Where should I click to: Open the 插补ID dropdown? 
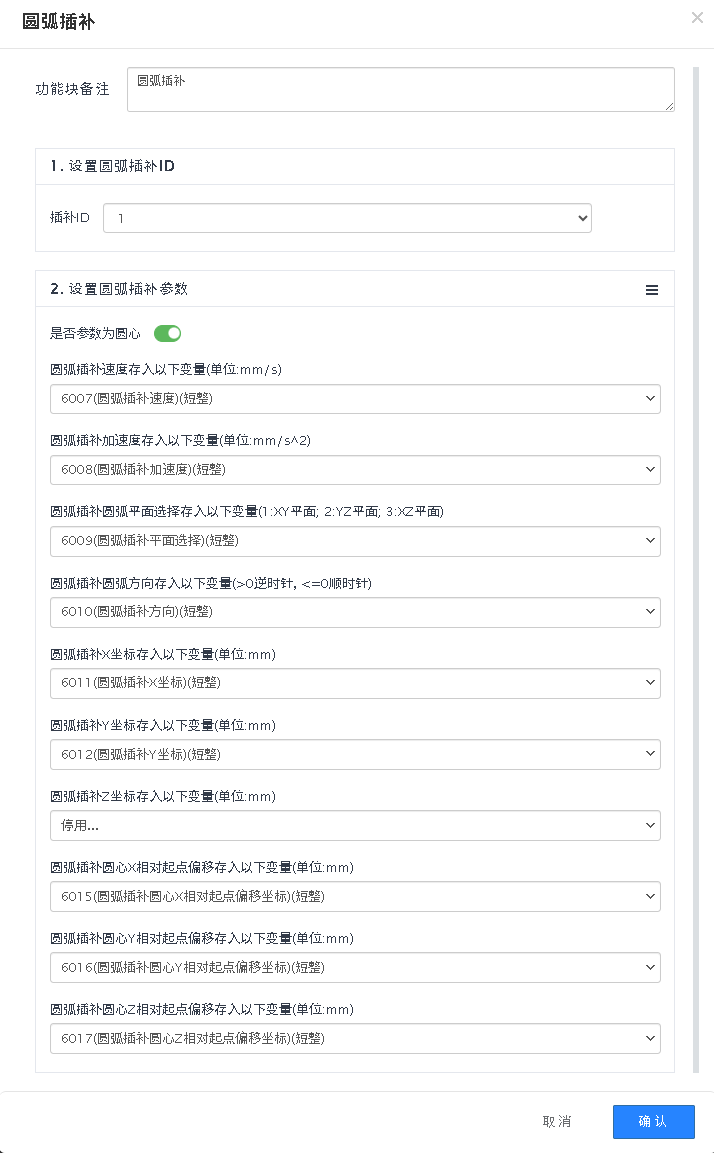[347, 218]
